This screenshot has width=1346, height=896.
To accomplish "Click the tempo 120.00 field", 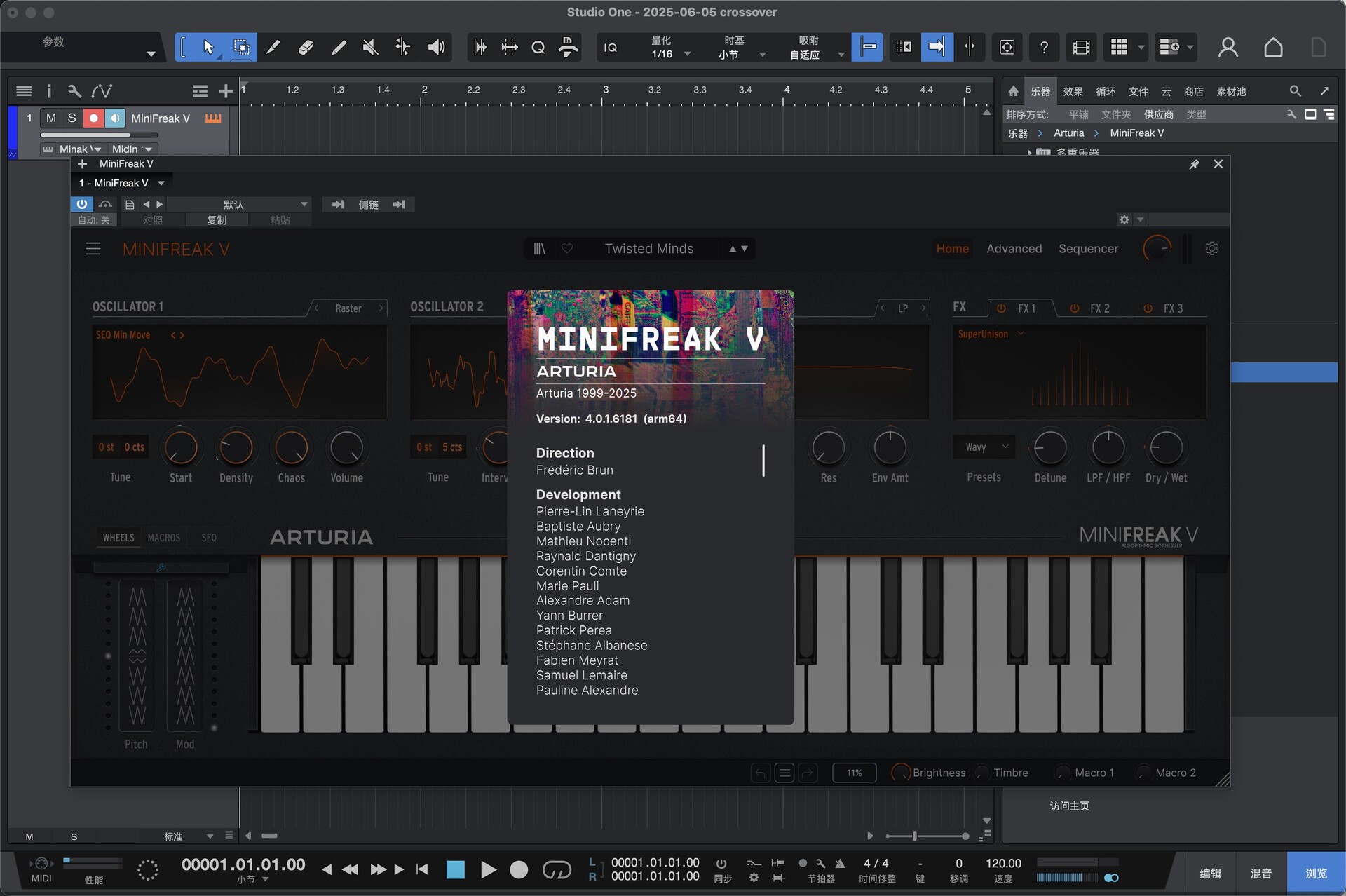I will click(1003, 864).
